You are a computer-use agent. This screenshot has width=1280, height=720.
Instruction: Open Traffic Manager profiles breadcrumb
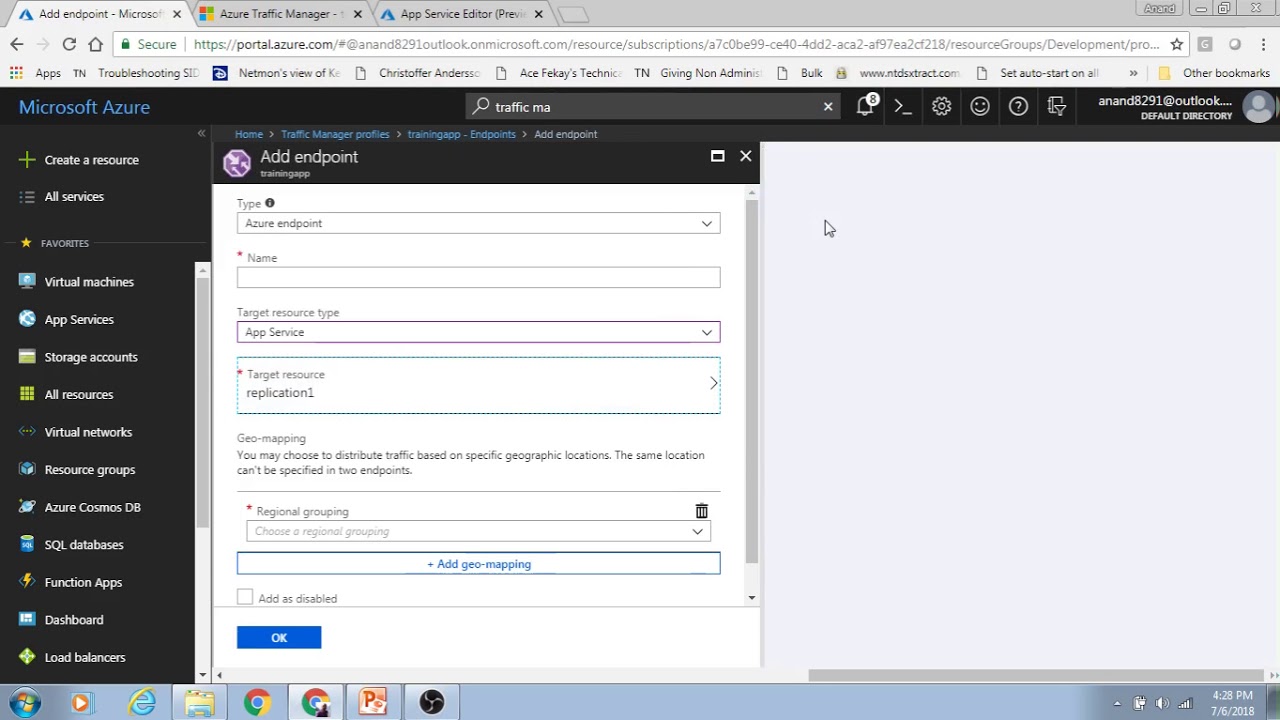[x=335, y=134]
